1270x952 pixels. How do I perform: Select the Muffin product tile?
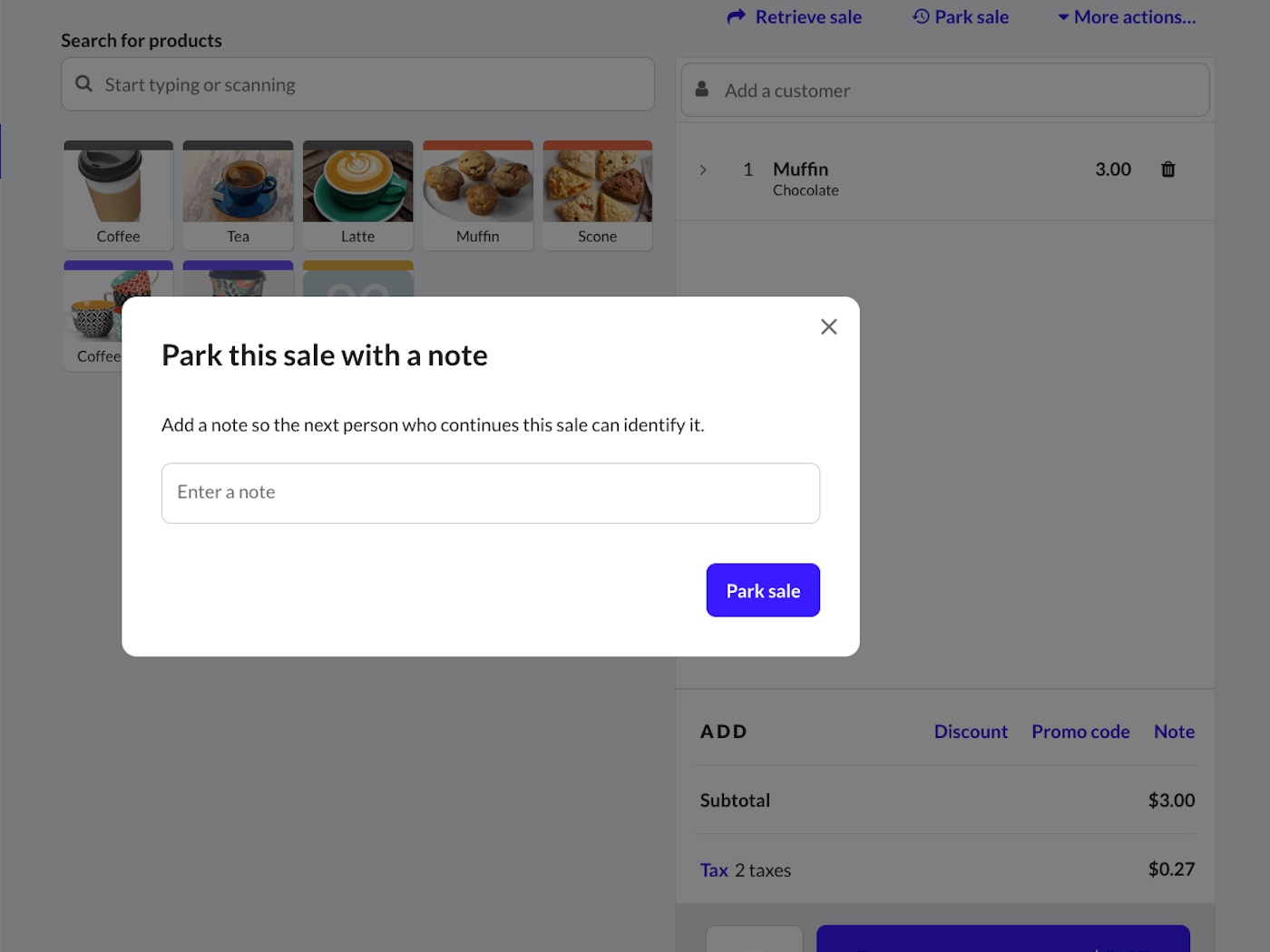tap(478, 195)
